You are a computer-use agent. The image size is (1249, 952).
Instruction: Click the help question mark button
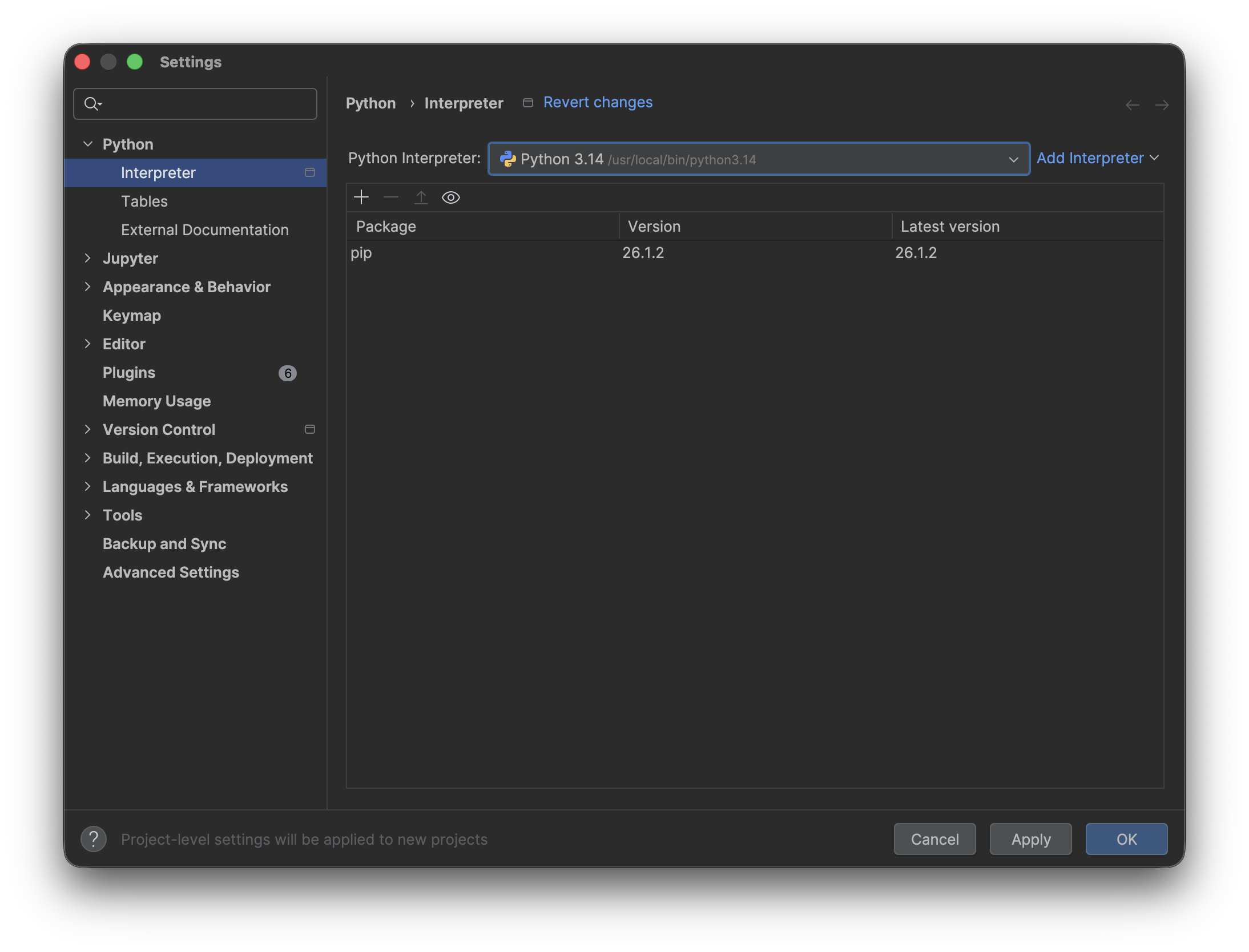[x=94, y=839]
